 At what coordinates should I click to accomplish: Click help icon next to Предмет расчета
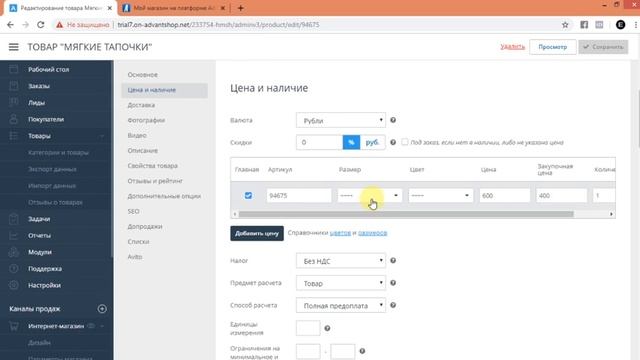[x=393, y=282]
